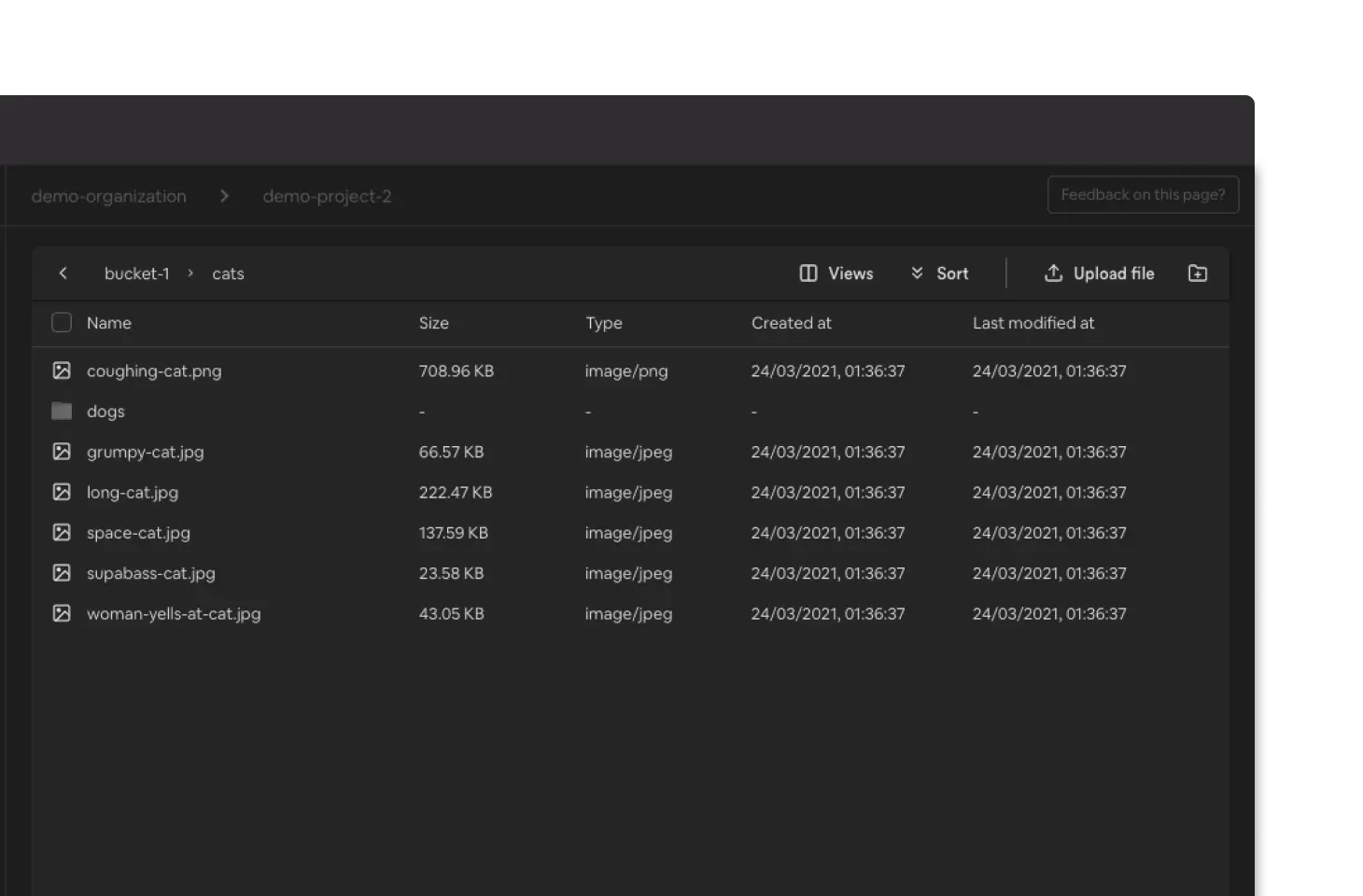The image size is (1363, 896).
Task: Click the woman-yells-at-cat.jpg image icon
Action: click(62, 613)
